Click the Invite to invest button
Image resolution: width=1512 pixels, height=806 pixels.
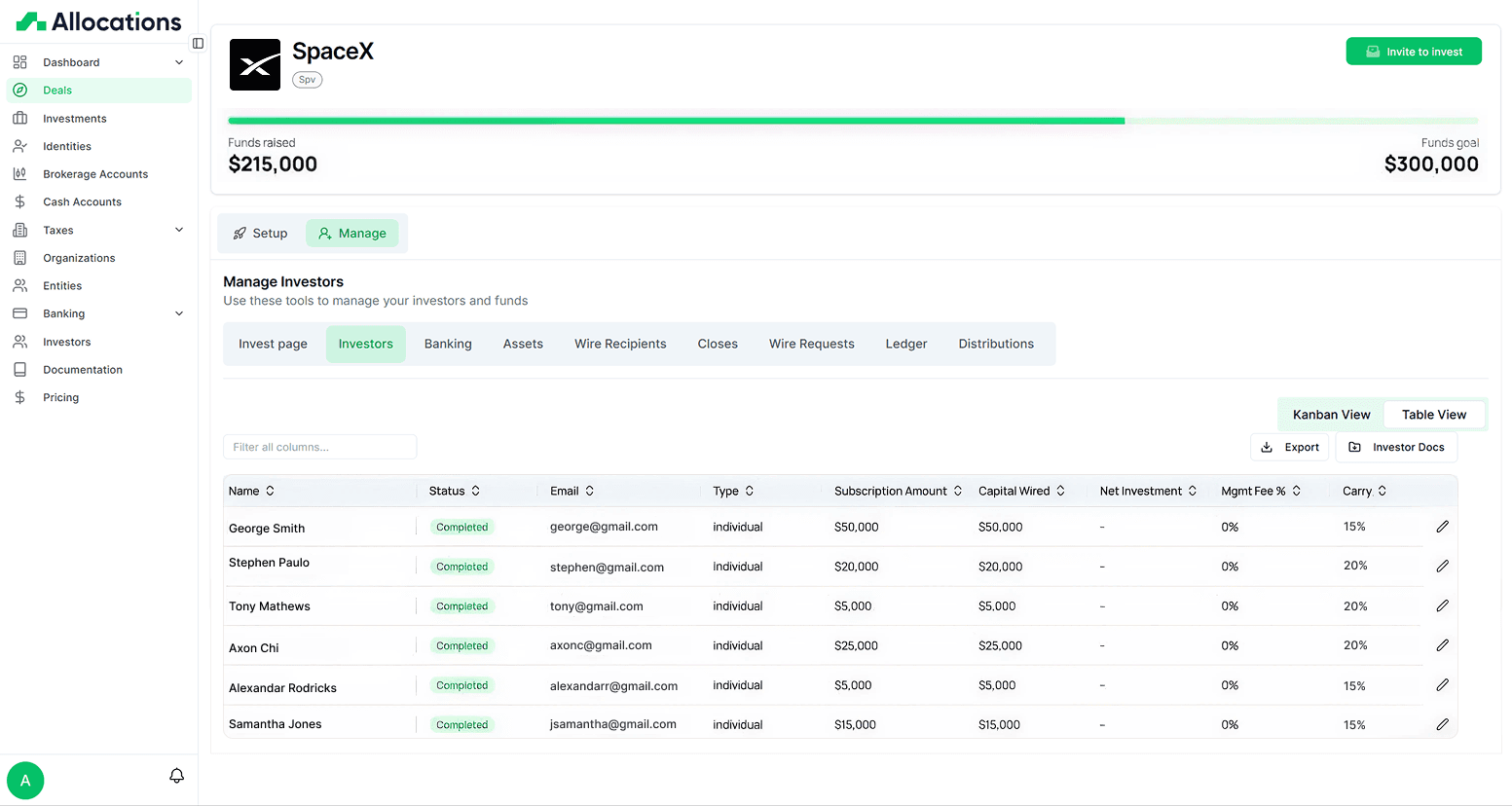click(1414, 51)
